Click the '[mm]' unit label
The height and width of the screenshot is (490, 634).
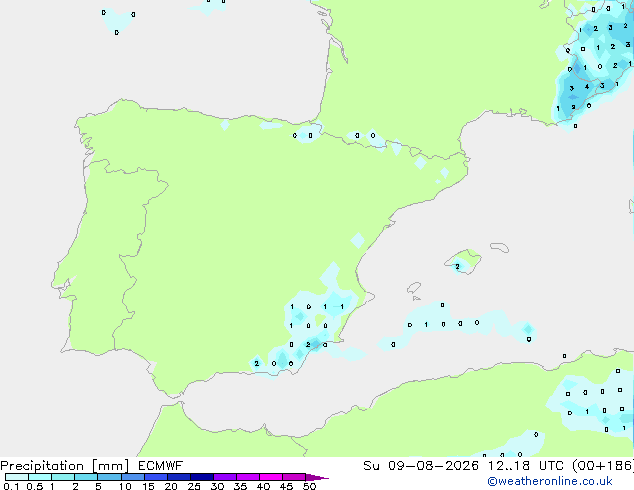pos(110,466)
